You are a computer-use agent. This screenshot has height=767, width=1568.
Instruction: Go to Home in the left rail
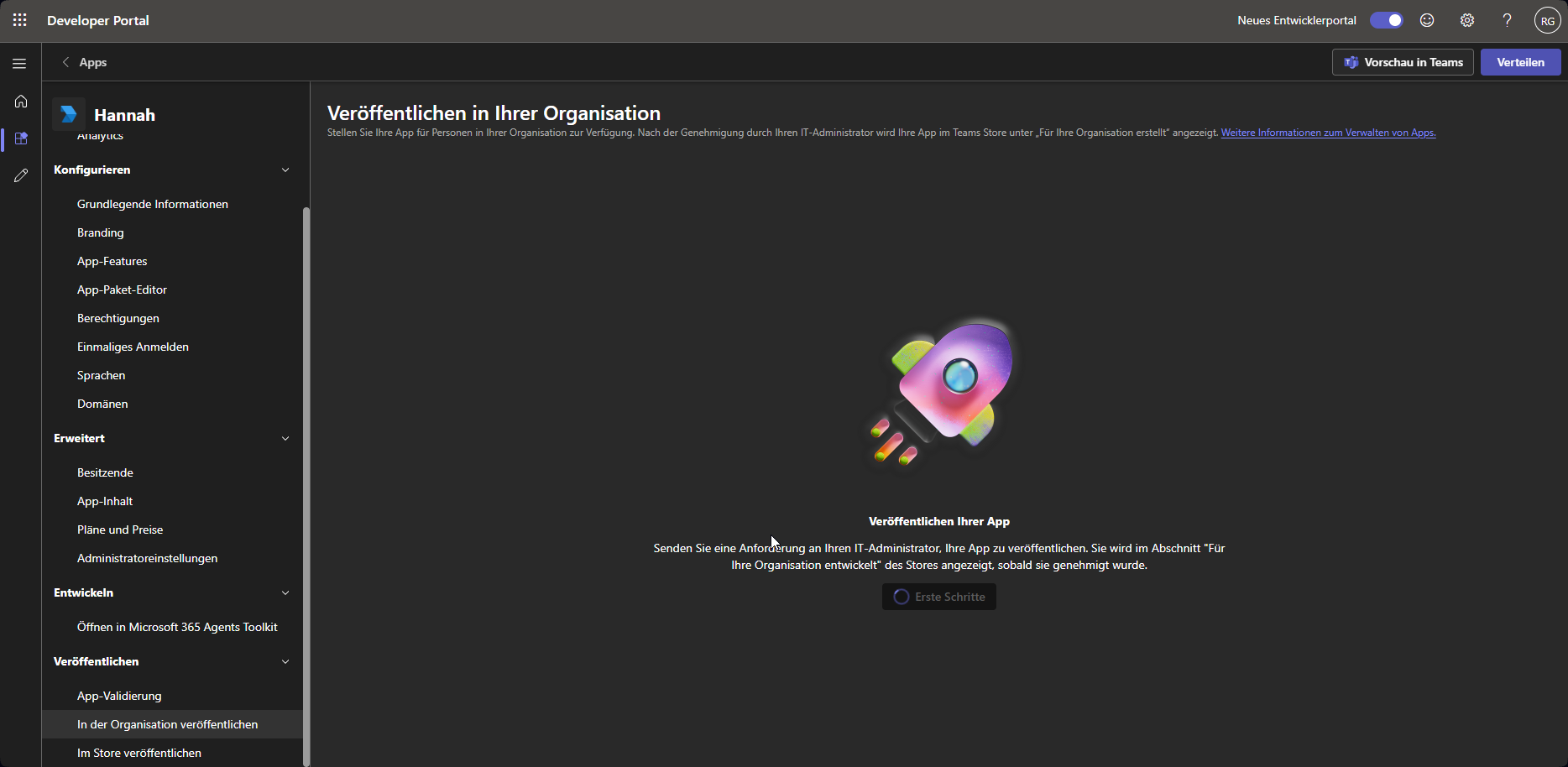(x=21, y=102)
